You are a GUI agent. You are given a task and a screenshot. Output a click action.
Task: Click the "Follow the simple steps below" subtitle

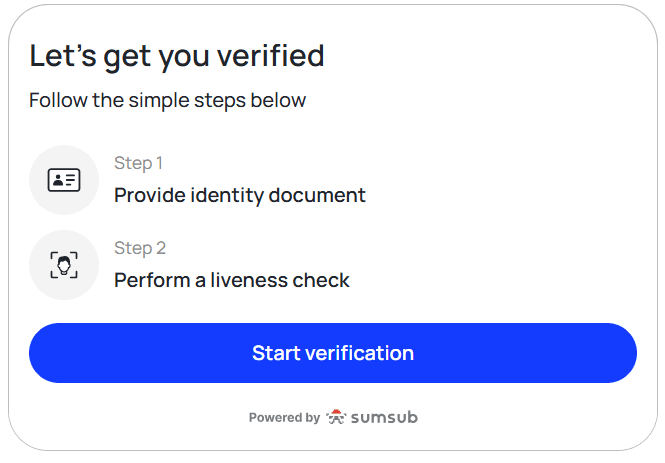click(167, 100)
